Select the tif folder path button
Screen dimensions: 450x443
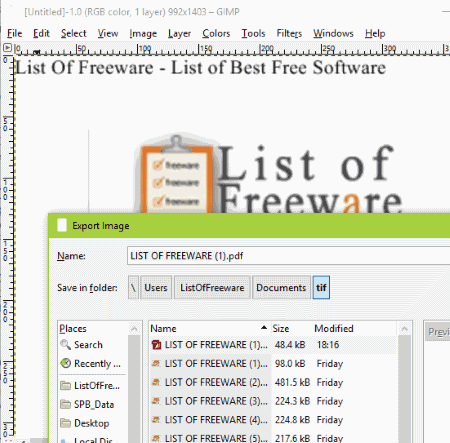[x=321, y=287]
